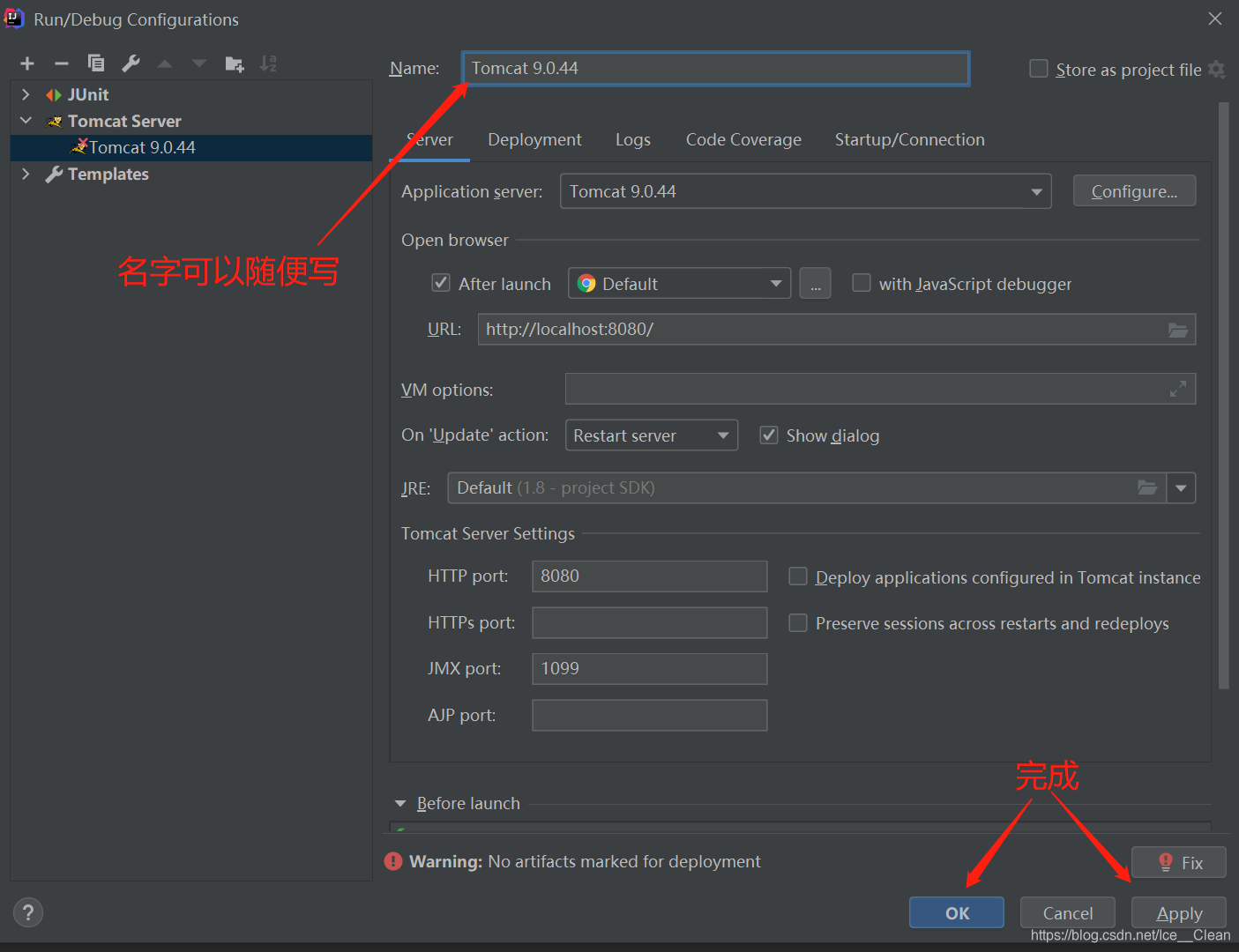Click OK button
The width and height of the screenshot is (1239, 952).
[x=957, y=913]
